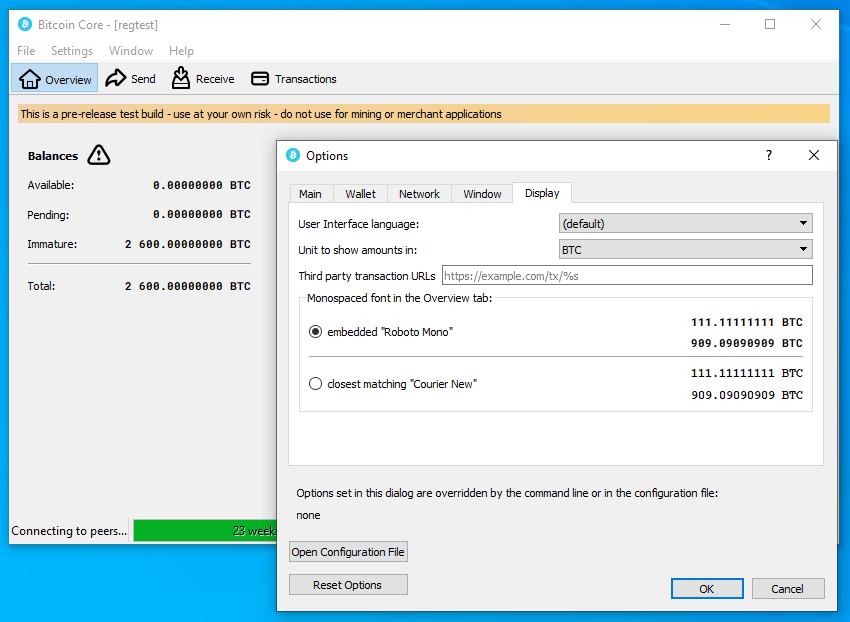
Task: Click the Total balance amount
Action: 188,286
